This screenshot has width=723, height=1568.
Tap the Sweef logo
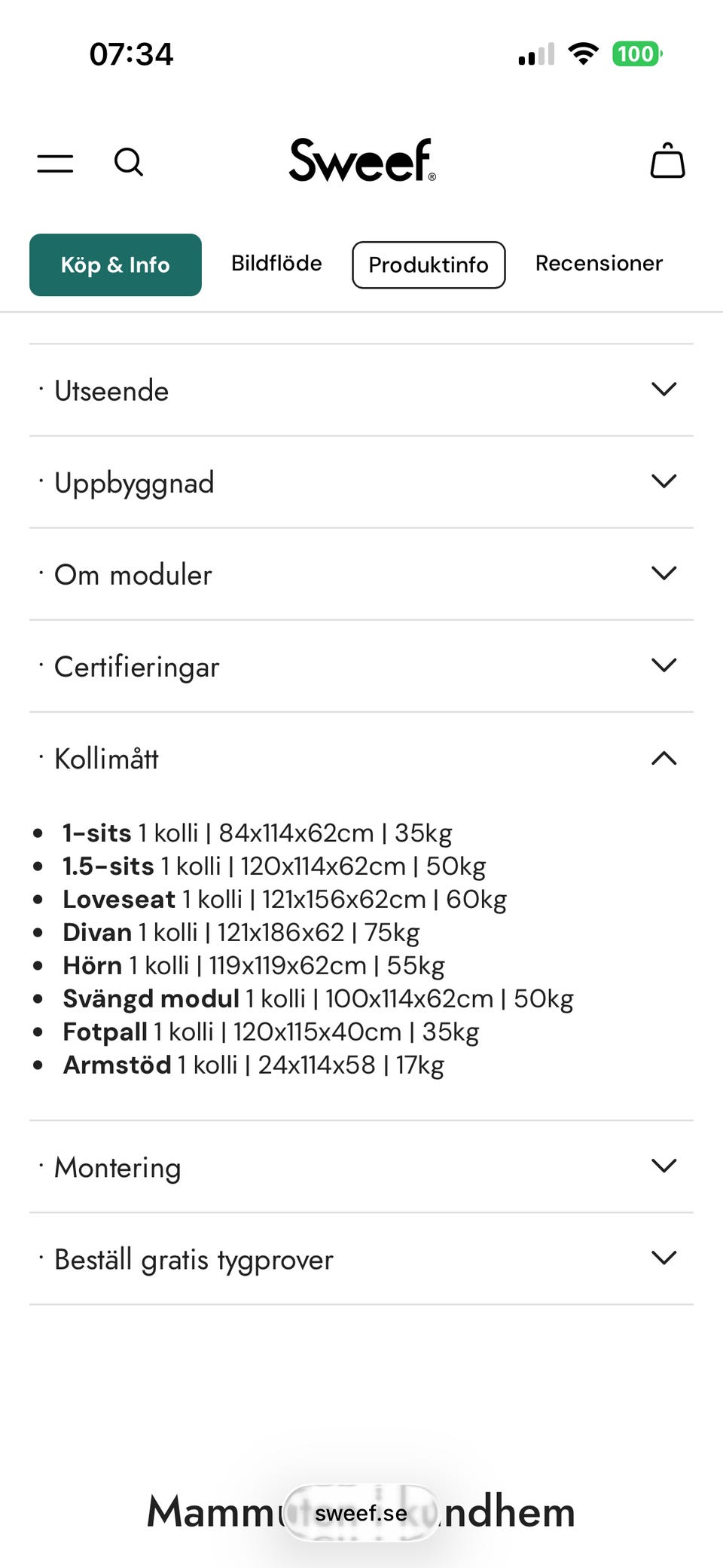pyautogui.click(x=362, y=160)
